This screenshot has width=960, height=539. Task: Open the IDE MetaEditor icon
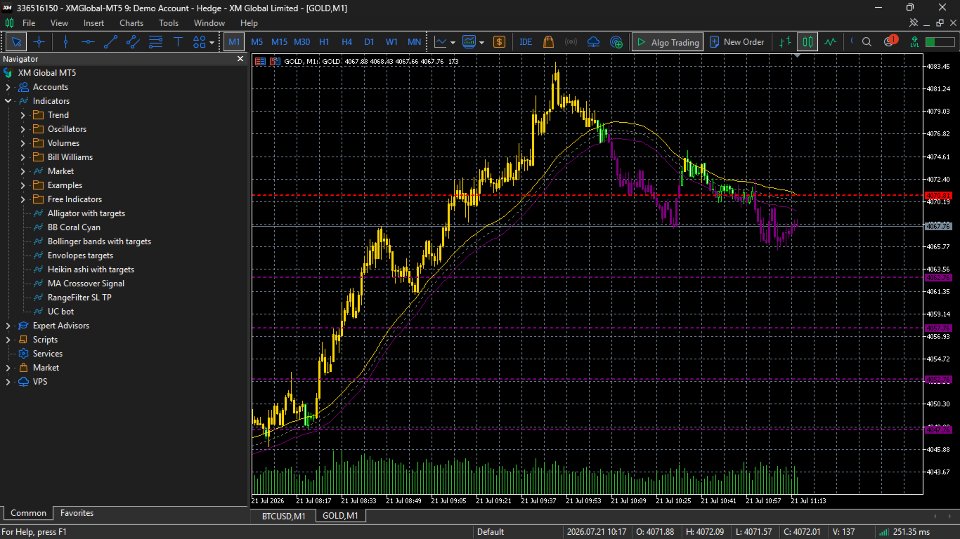tap(525, 42)
